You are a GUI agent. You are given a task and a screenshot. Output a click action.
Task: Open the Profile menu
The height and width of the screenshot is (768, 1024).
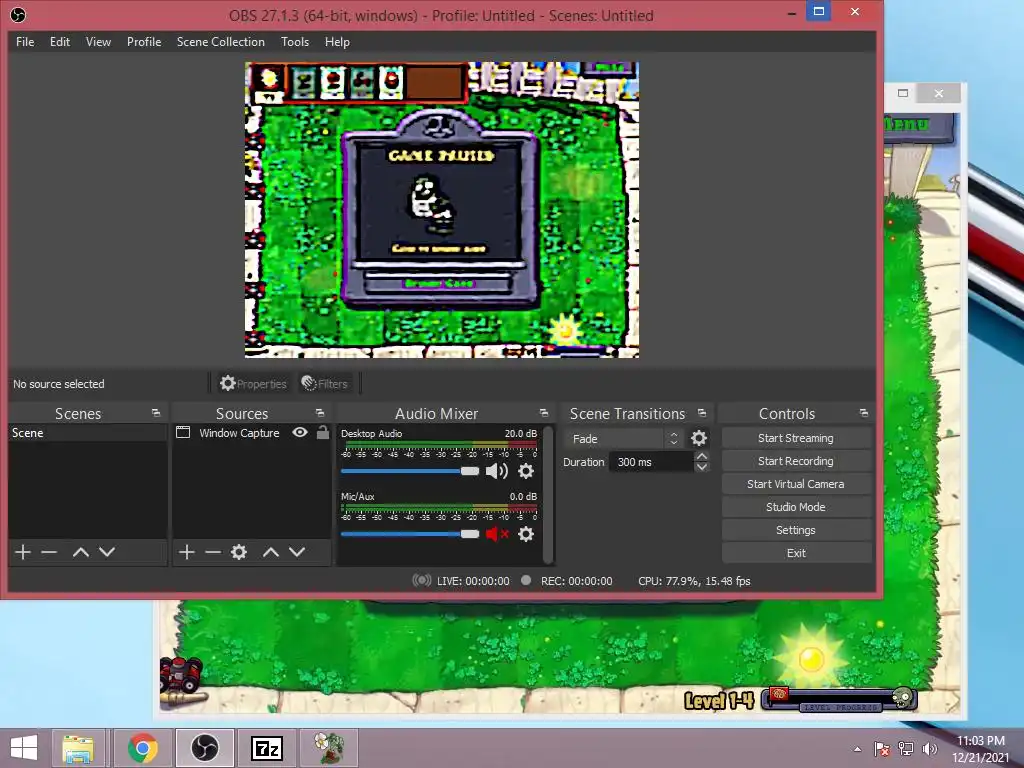[x=144, y=42]
